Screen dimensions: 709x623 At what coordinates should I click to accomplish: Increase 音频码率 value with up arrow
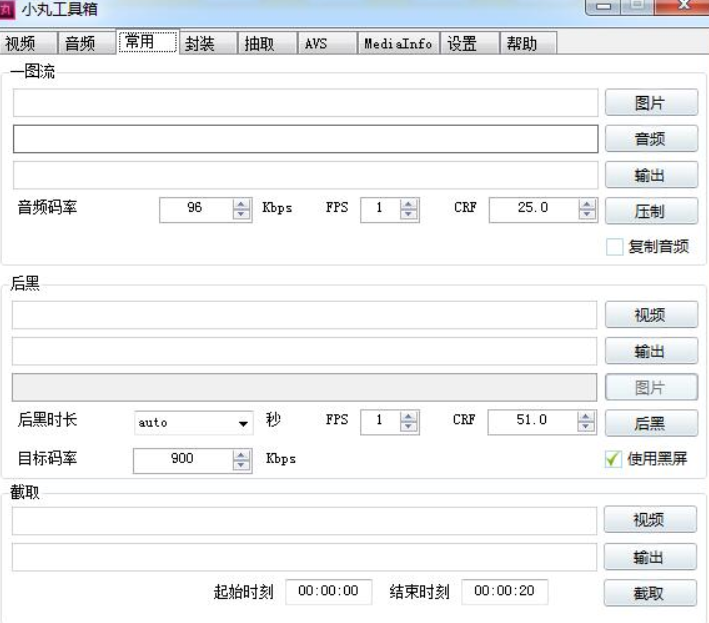coord(241,204)
